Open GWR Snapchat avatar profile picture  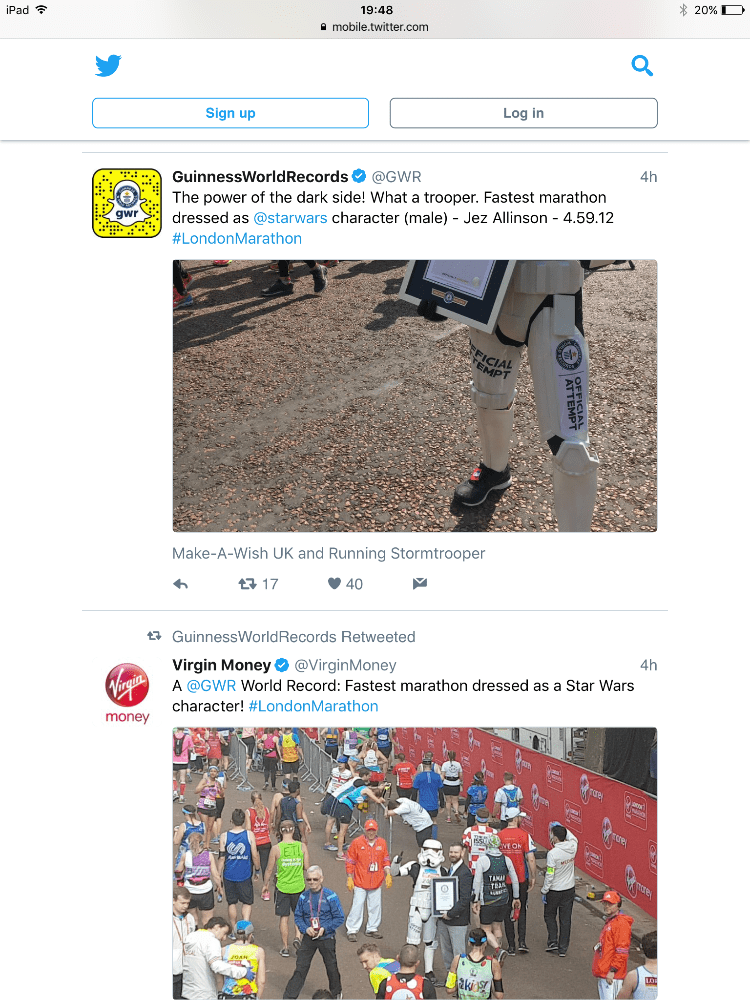coord(127,203)
